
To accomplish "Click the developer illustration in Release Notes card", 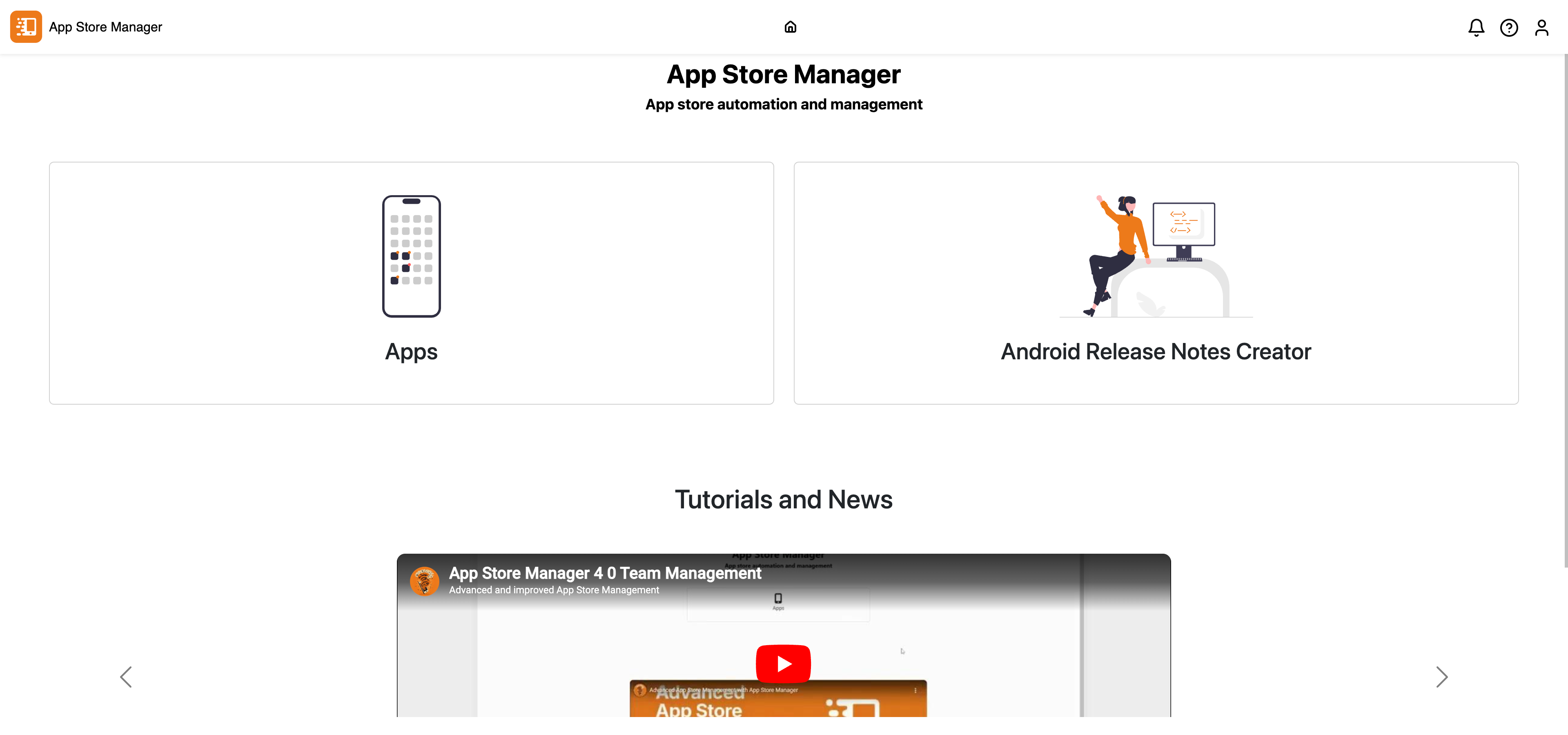I will (x=1156, y=256).
